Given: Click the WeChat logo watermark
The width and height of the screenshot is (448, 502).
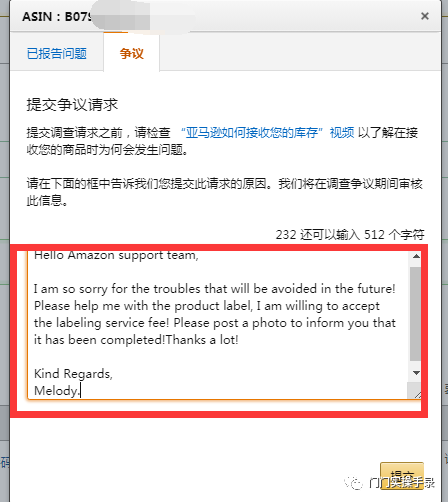Looking at the screenshot, I should tap(353, 483).
